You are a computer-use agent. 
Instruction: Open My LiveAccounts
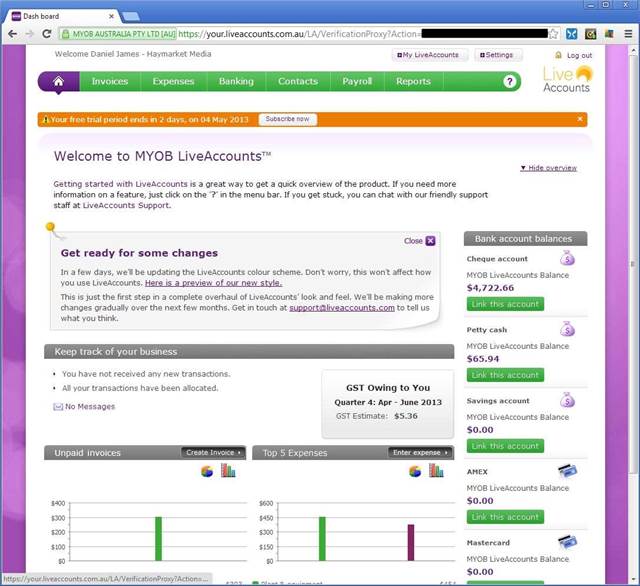pos(430,55)
